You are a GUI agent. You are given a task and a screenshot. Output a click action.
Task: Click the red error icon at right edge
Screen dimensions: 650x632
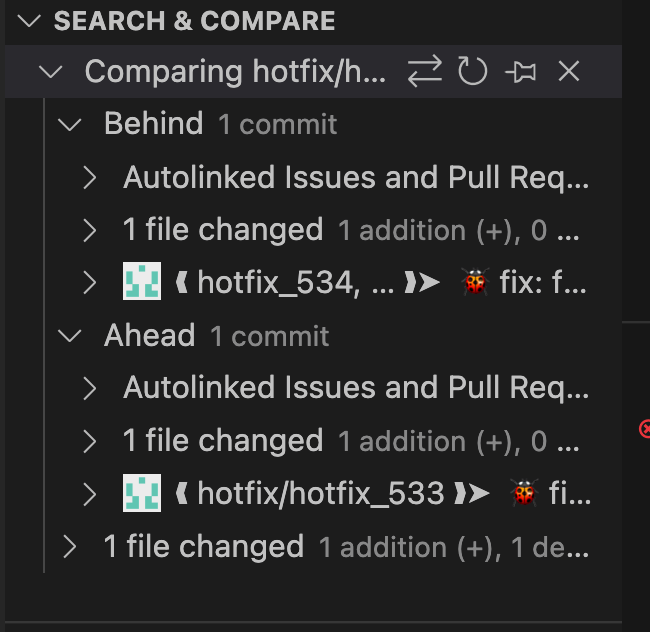tap(644, 429)
